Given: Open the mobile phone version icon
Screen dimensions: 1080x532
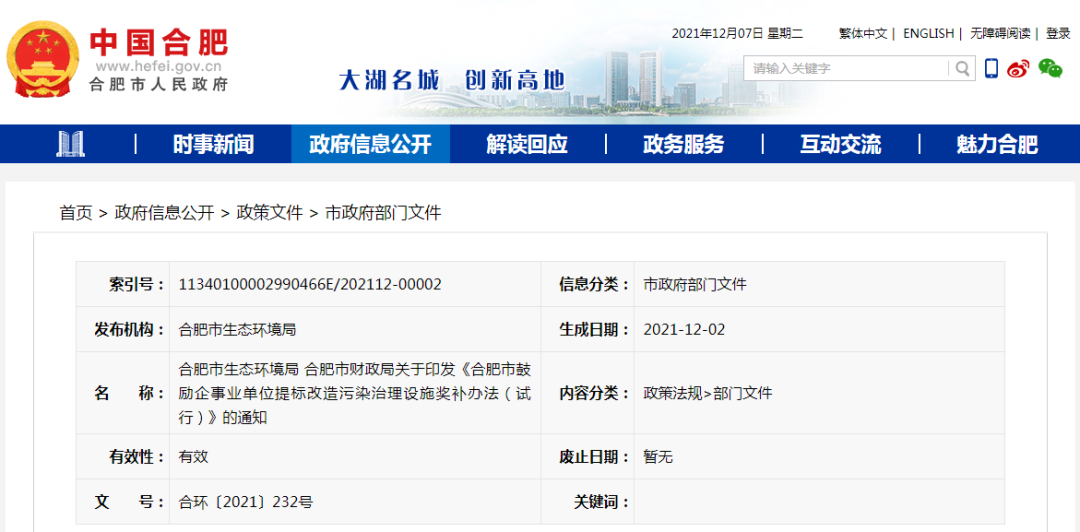Looking at the screenshot, I should [x=991, y=68].
